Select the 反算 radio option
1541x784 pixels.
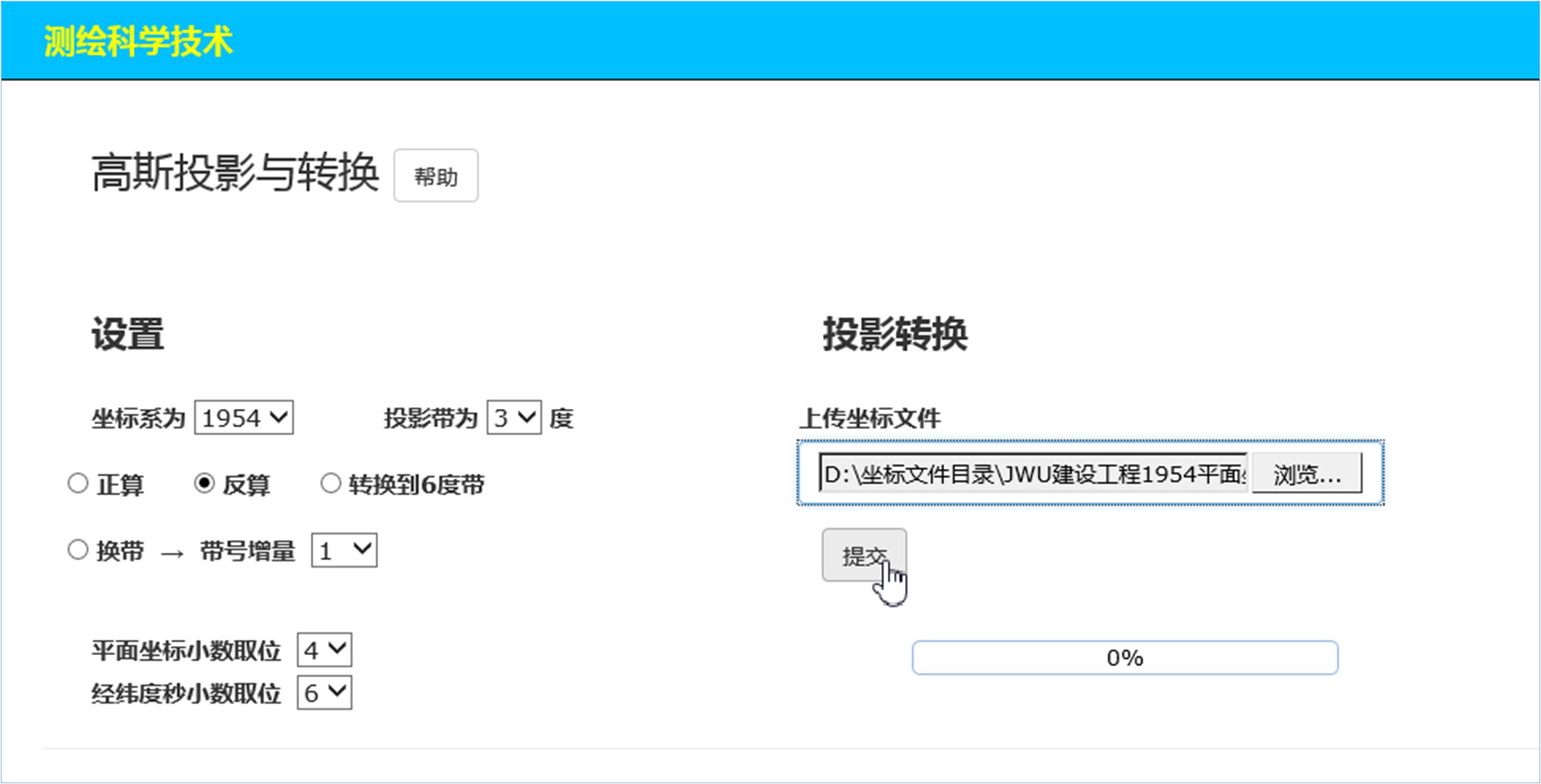coord(204,483)
